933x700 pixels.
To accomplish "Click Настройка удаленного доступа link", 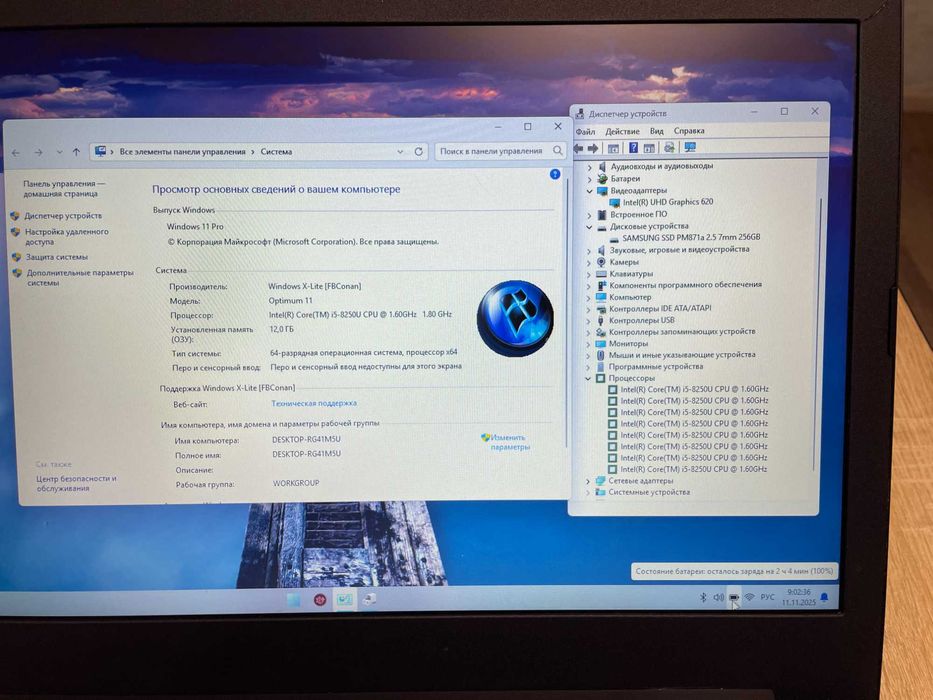I will point(67,236).
